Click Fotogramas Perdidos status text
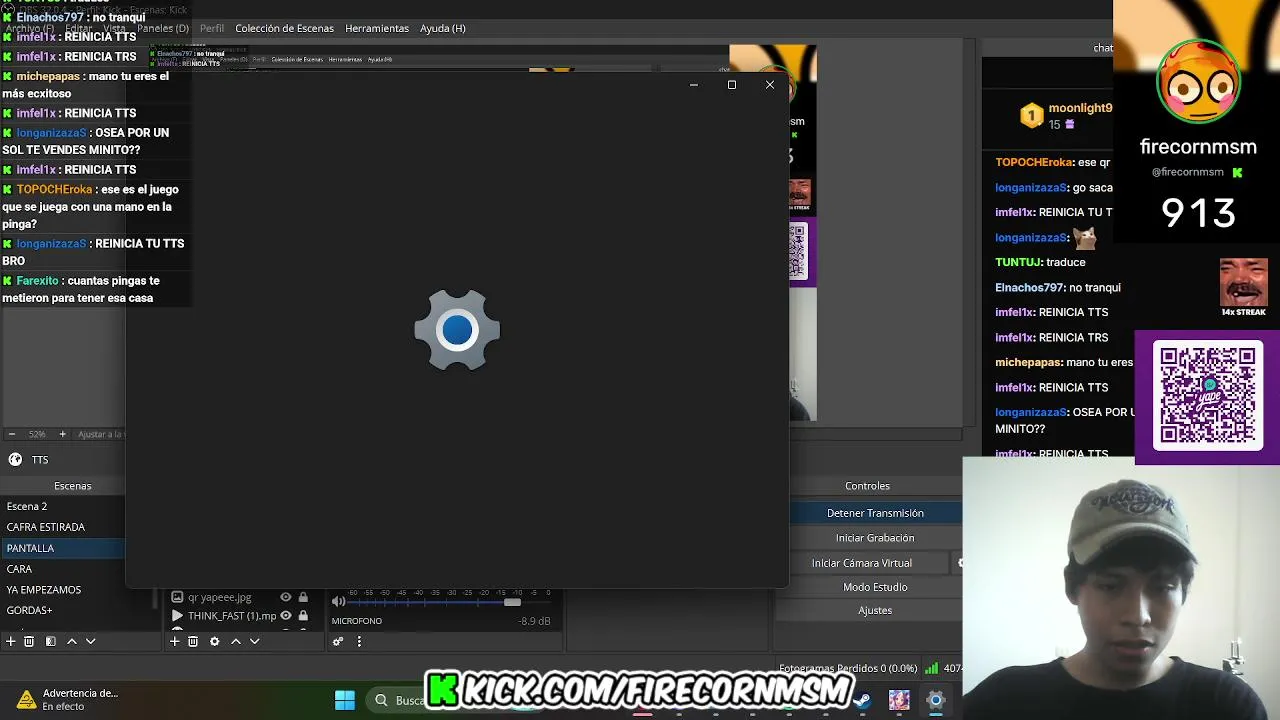The height and width of the screenshot is (720, 1280). [848, 668]
